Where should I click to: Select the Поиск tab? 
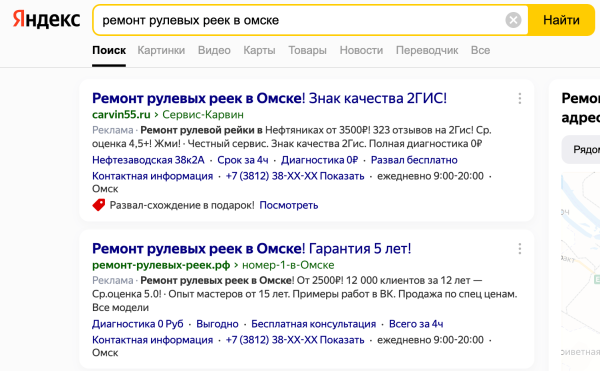tap(109, 50)
